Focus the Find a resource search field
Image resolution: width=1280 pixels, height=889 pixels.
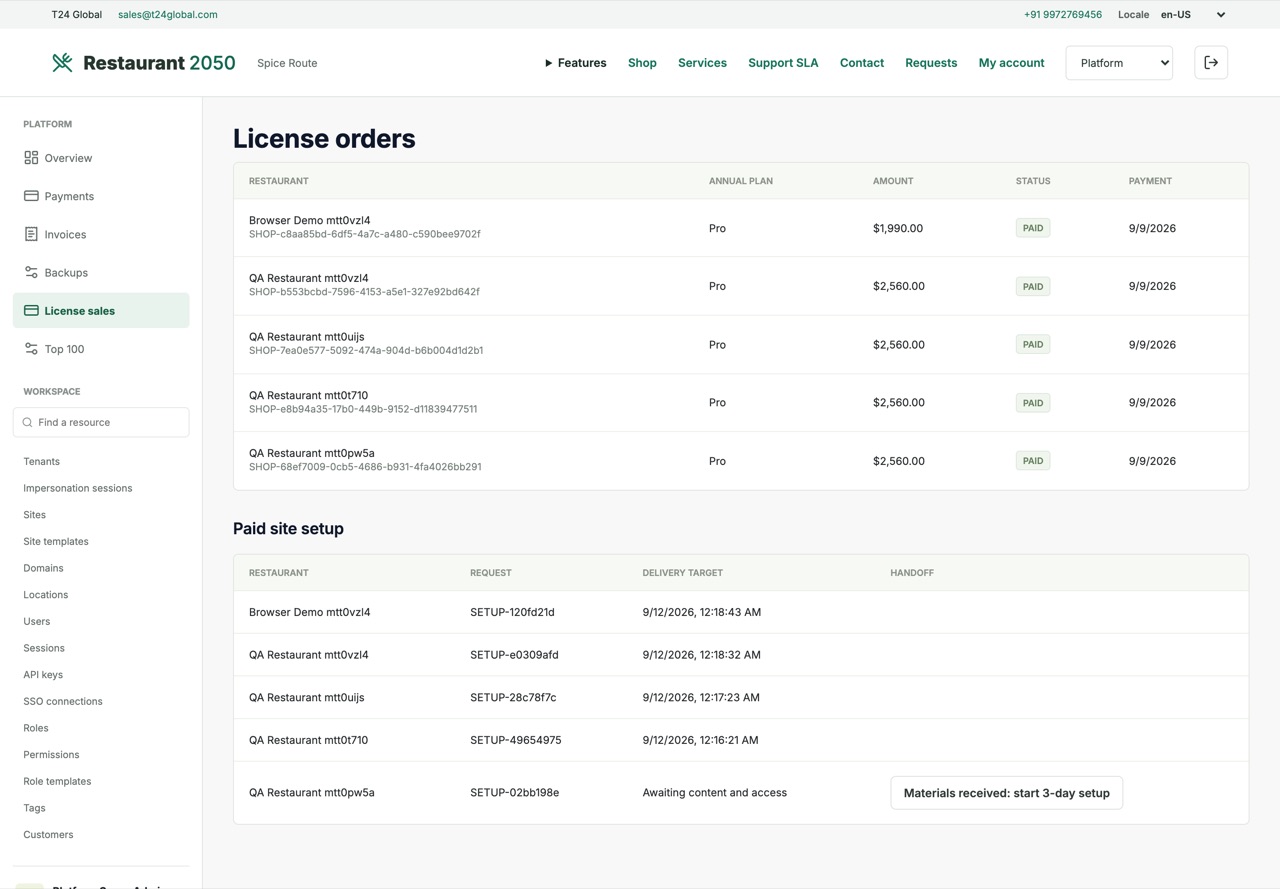101,422
